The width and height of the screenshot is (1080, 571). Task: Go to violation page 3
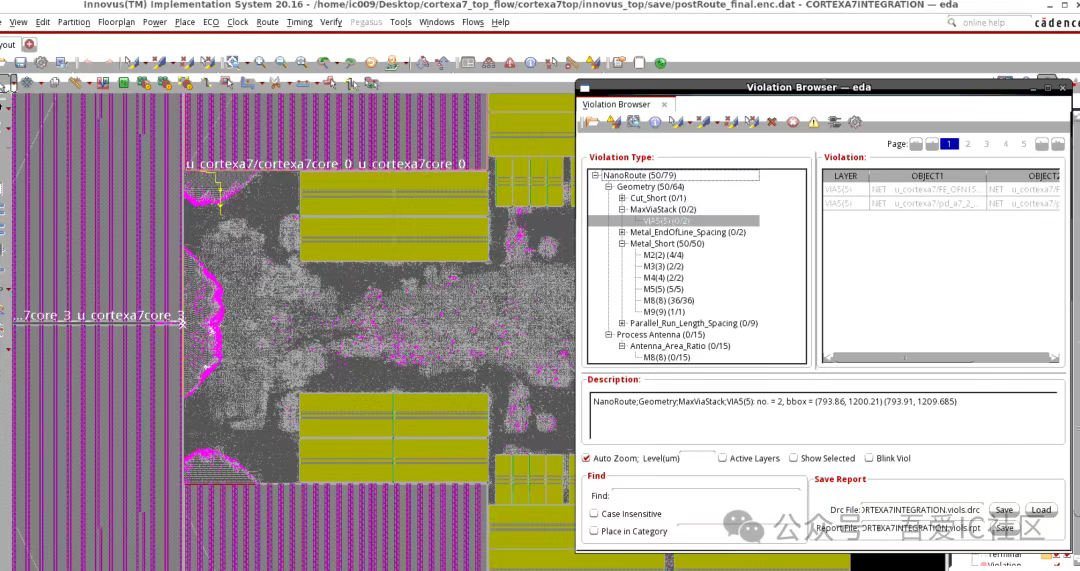[x=986, y=144]
